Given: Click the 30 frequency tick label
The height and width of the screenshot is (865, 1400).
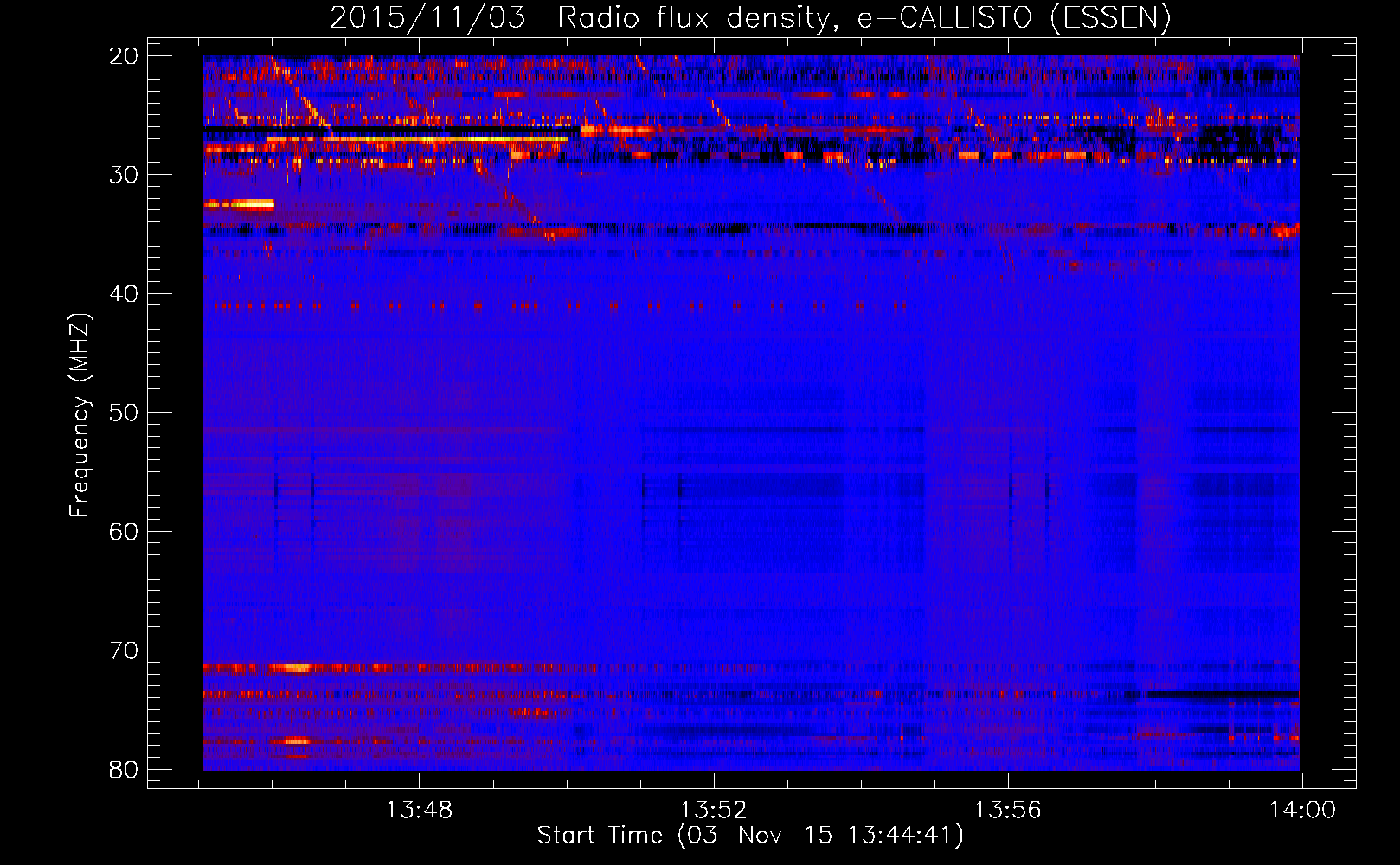Looking at the screenshot, I should click(x=124, y=175).
